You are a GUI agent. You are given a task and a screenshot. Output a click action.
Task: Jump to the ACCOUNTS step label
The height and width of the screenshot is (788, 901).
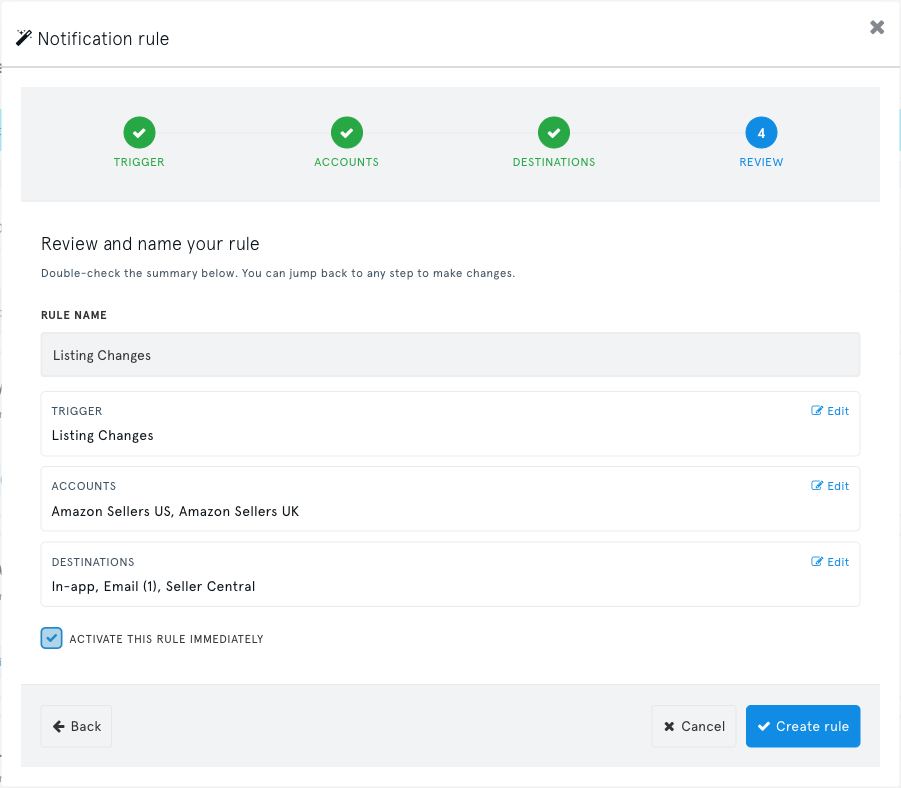coord(346,162)
